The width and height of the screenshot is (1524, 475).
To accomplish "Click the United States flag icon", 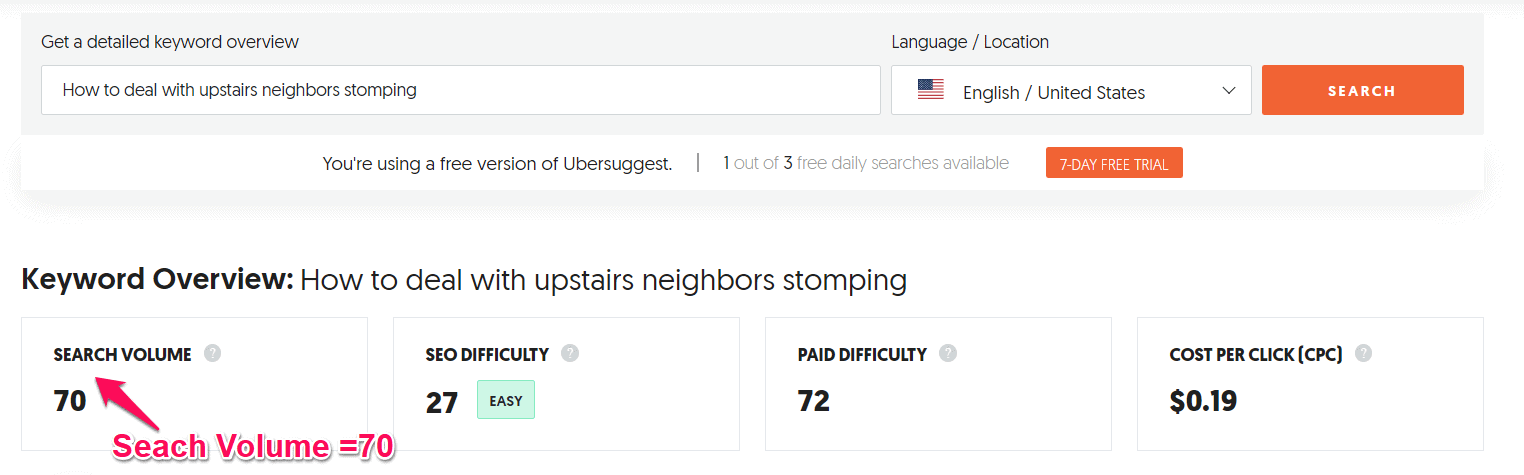I will [931, 90].
